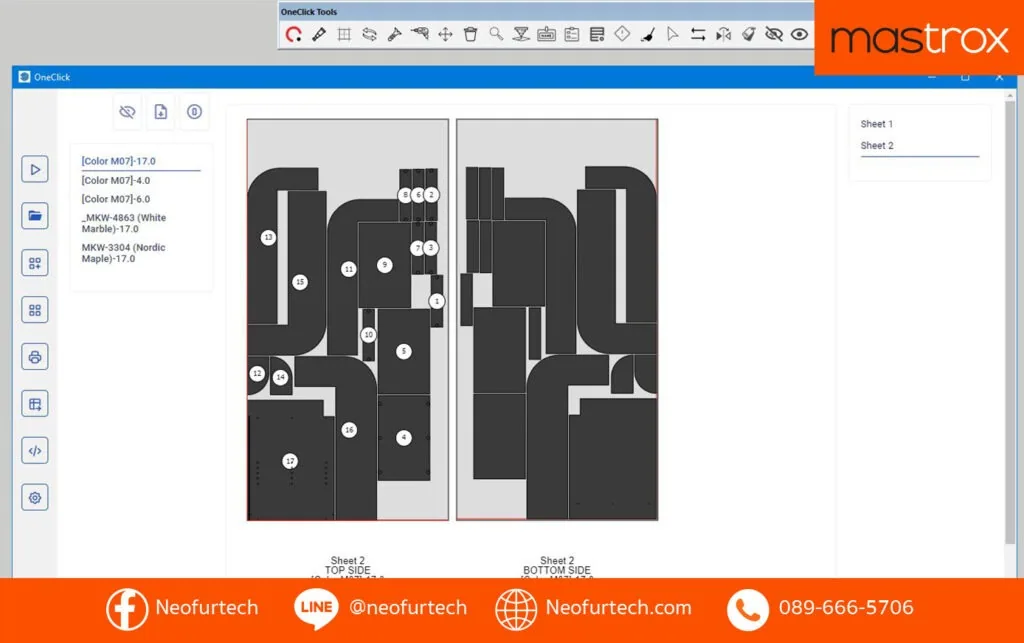Click the trash bin tool icon

[x=470, y=34]
